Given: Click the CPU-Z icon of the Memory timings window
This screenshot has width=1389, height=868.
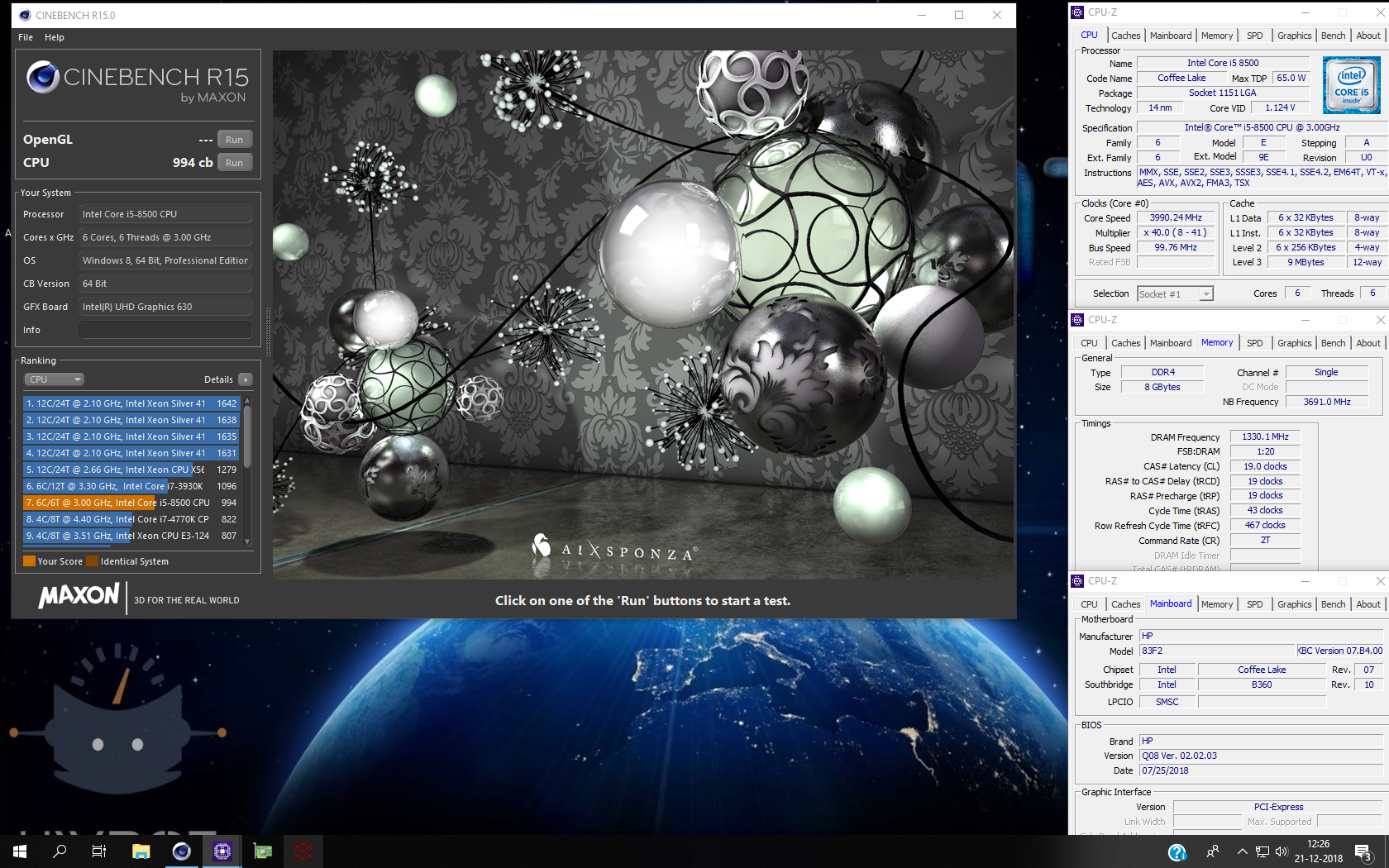Looking at the screenshot, I should tap(1077, 320).
